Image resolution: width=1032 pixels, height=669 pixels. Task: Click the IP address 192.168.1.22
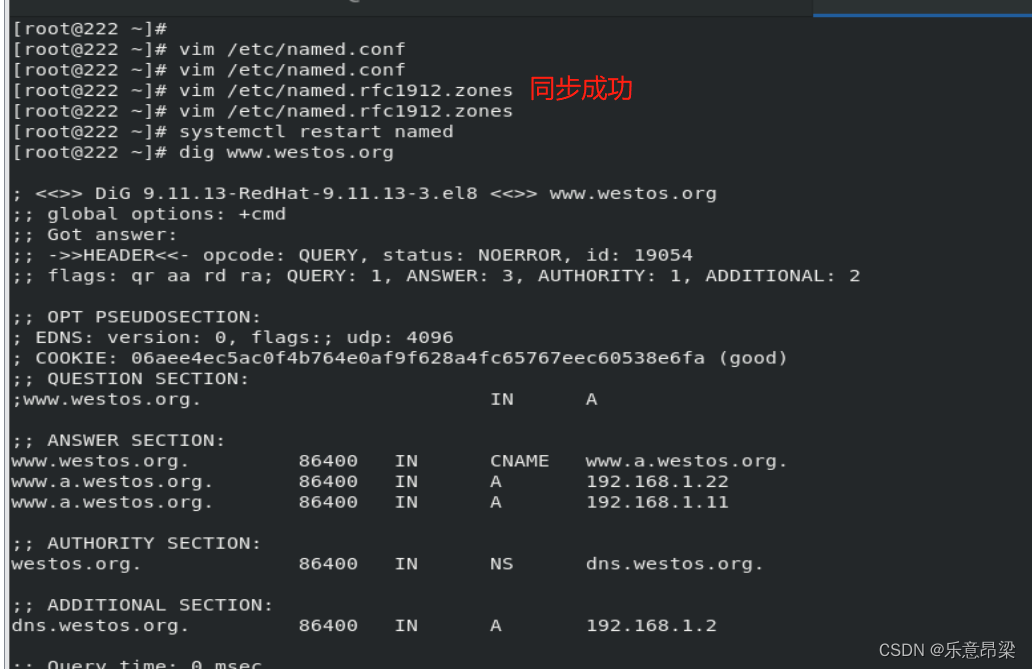[658, 481]
